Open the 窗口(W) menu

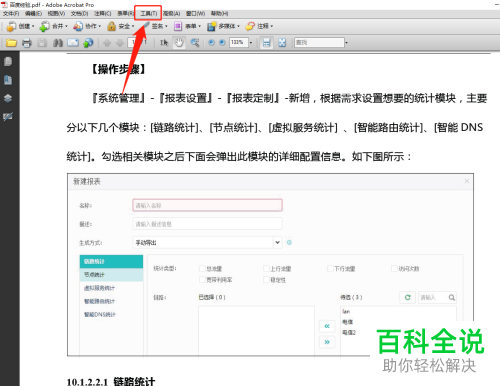tap(195, 14)
